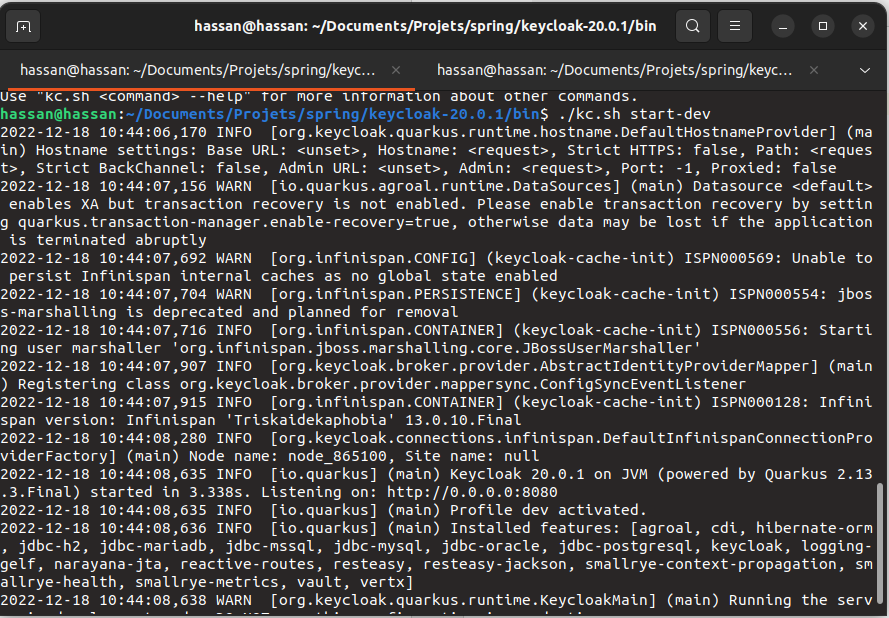Expand the tab list dropdown arrow
This screenshot has width=889, height=618.
(865, 70)
